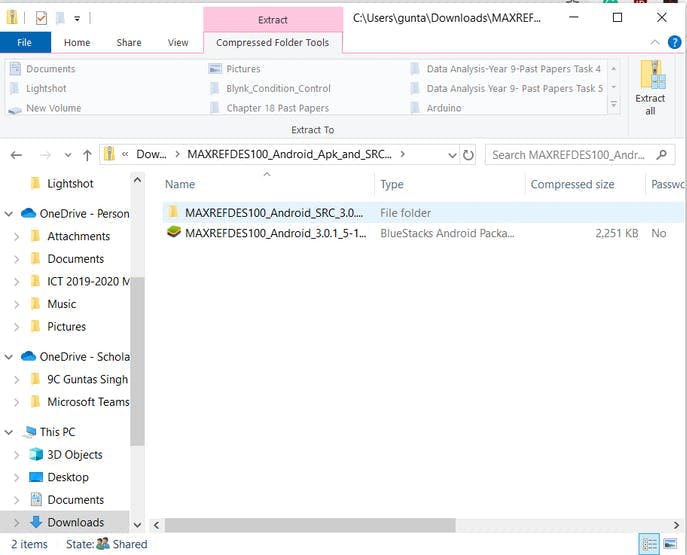Go up one folder with the Up arrow
This screenshot has width=687, height=555.
(88, 155)
